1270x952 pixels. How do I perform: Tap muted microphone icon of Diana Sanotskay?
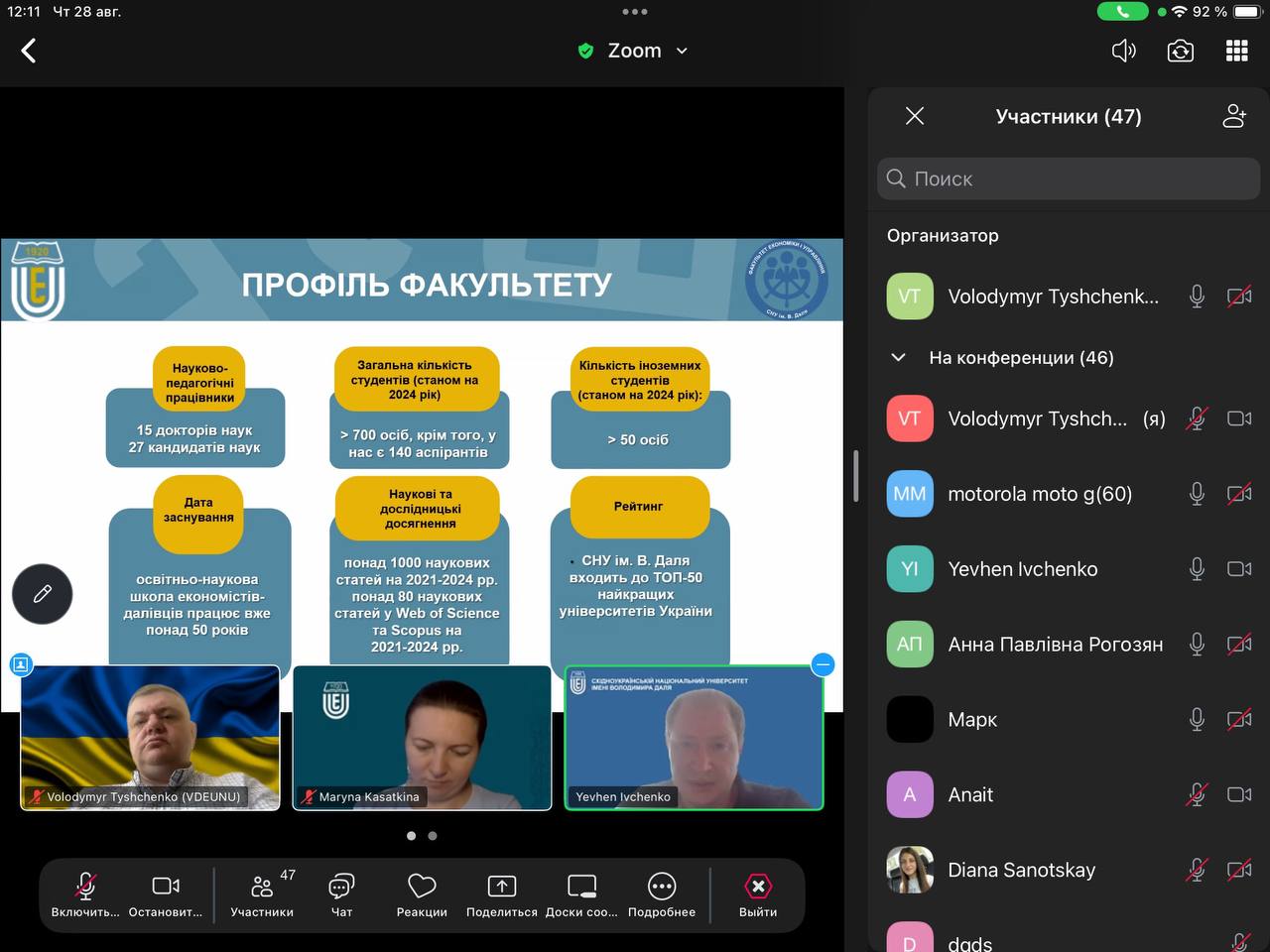(1197, 870)
